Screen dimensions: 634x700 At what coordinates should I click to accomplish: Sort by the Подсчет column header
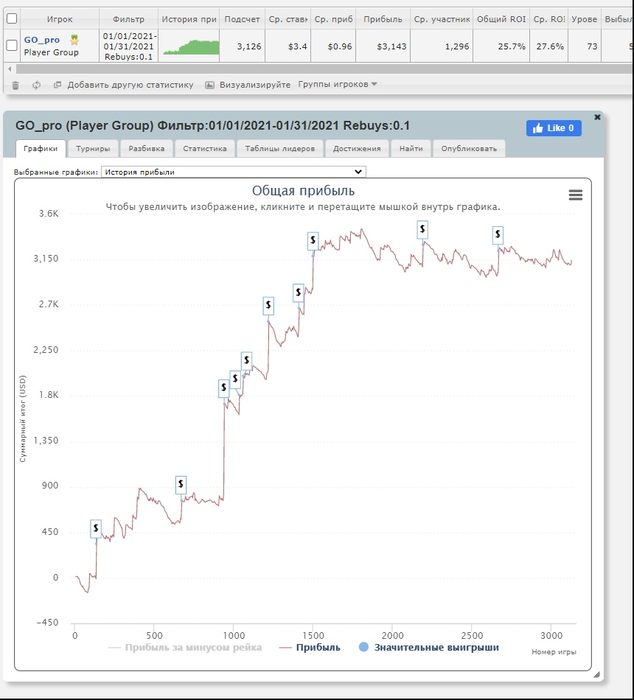click(242, 19)
